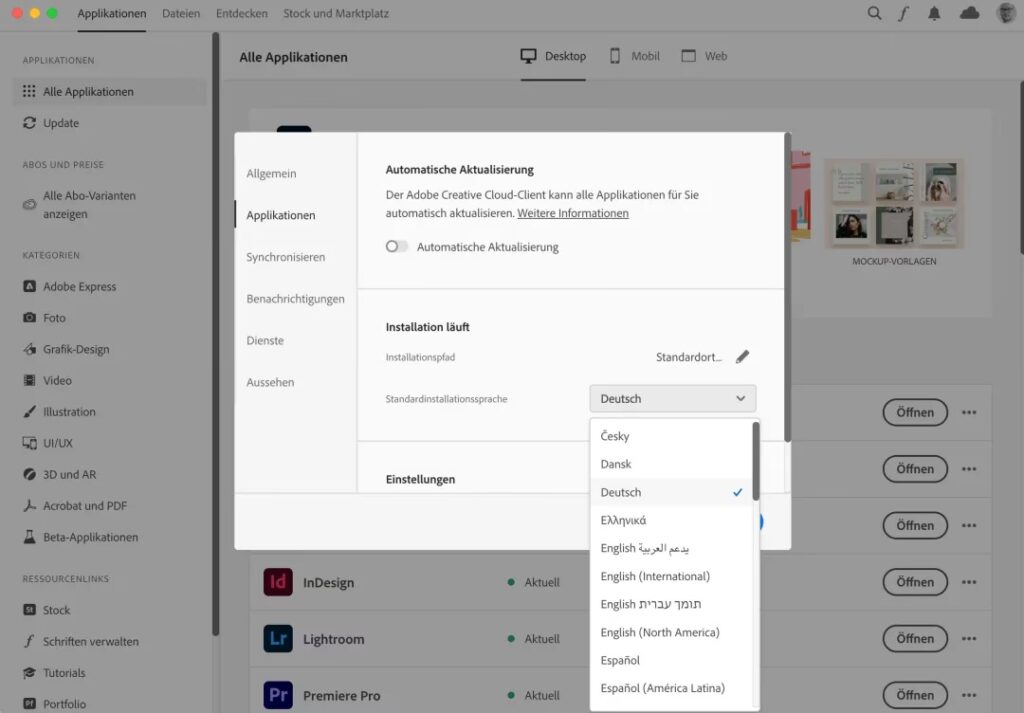Click the language list scrollbar
This screenshot has height=713, width=1024.
point(756,462)
